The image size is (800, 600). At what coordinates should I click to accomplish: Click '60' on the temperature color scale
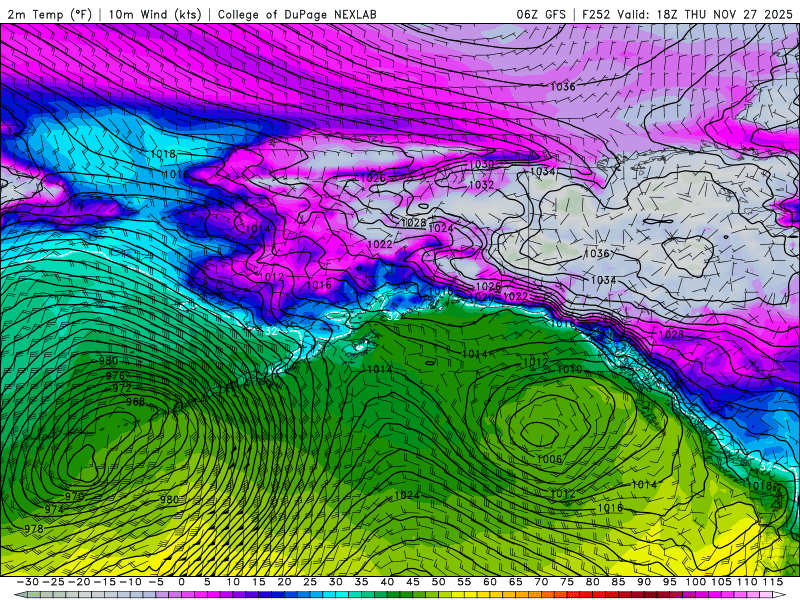tap(490, 582)
